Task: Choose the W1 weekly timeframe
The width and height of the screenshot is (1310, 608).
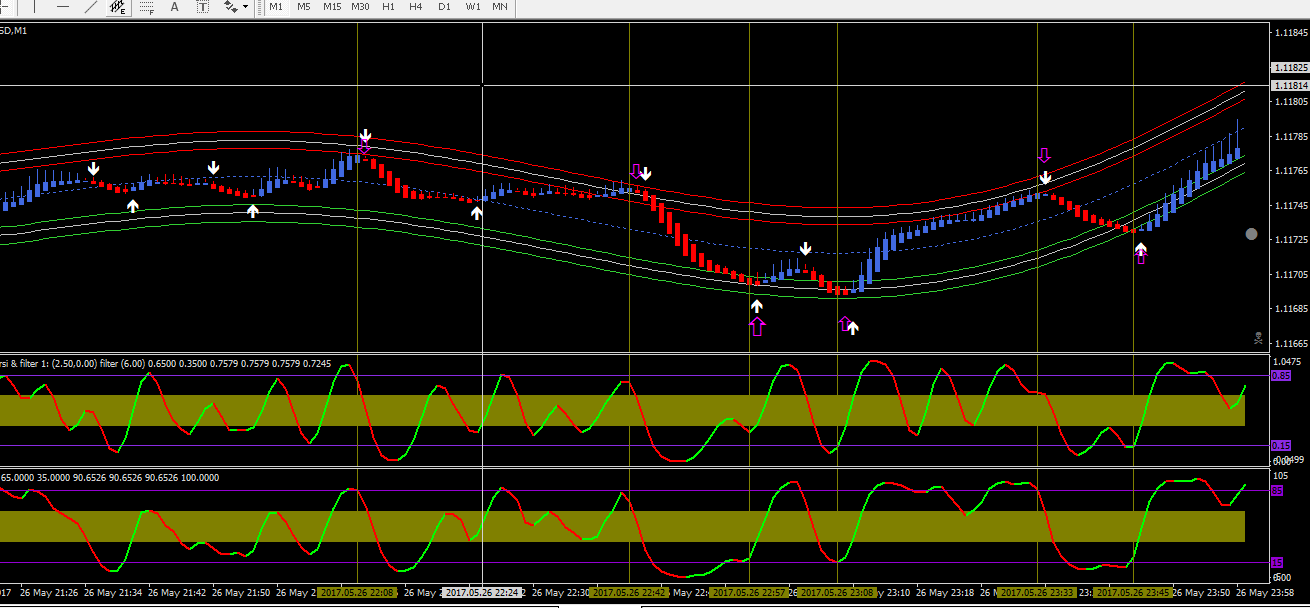Action: tap(473, 7)
